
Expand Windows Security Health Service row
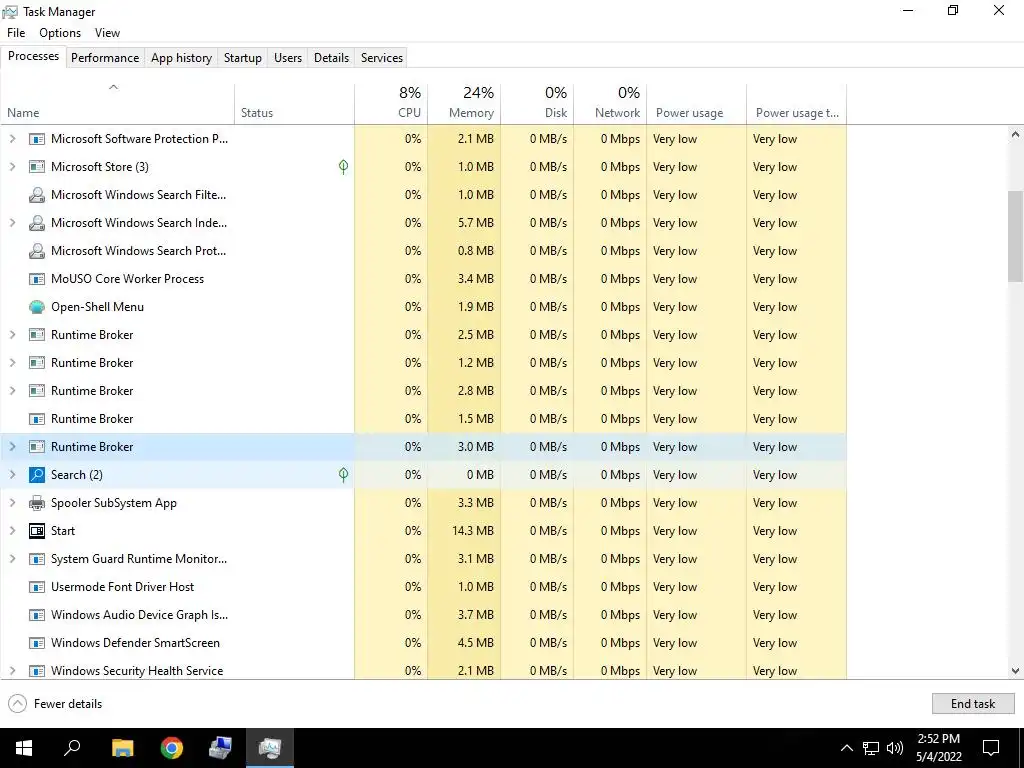(12, 671)
